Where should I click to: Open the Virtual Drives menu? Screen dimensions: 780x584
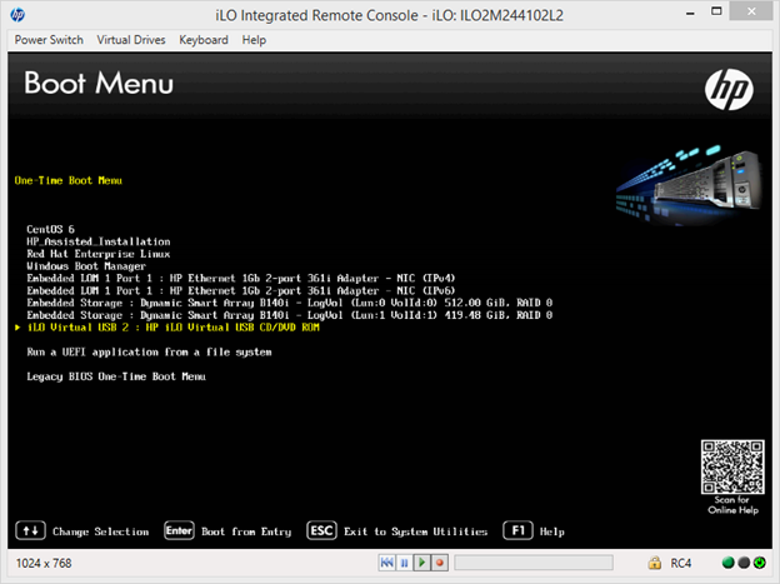(x=131, y=40)
